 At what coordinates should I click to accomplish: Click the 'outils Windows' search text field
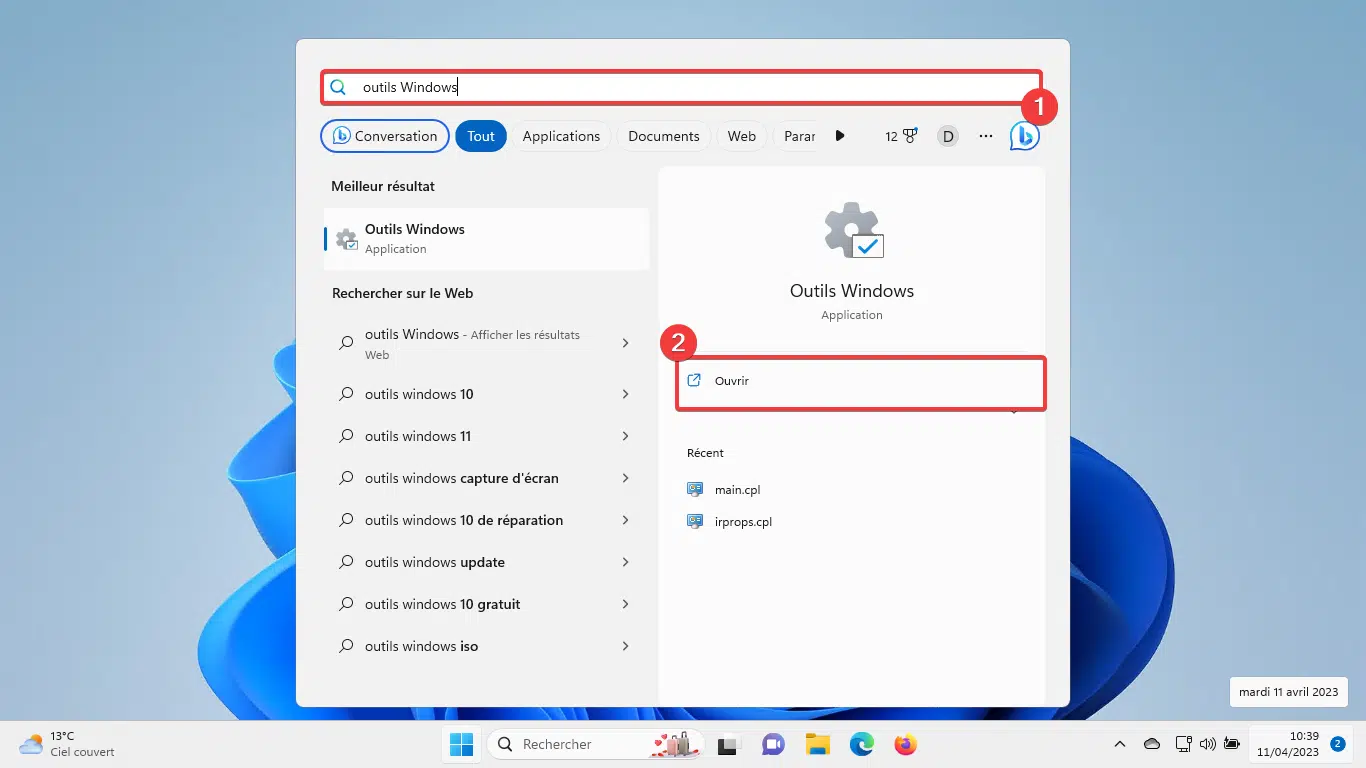click(x=681, y=87)
